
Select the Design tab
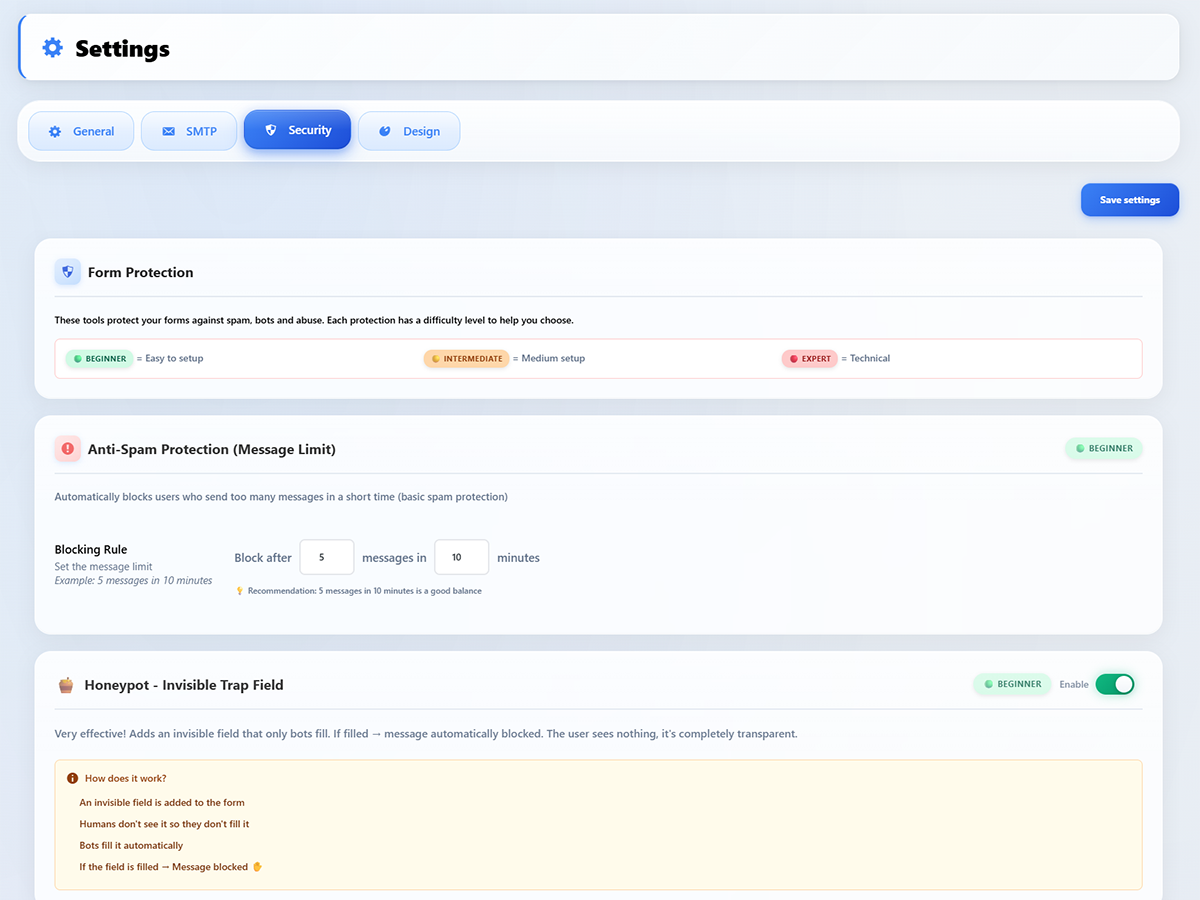tap(409, 130)
